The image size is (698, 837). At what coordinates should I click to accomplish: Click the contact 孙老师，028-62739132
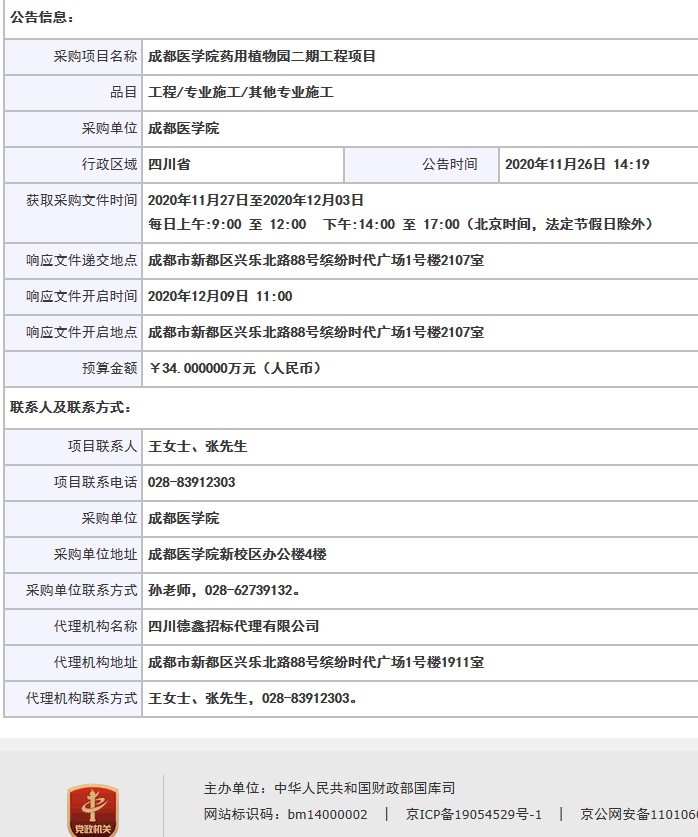(224, 590)
